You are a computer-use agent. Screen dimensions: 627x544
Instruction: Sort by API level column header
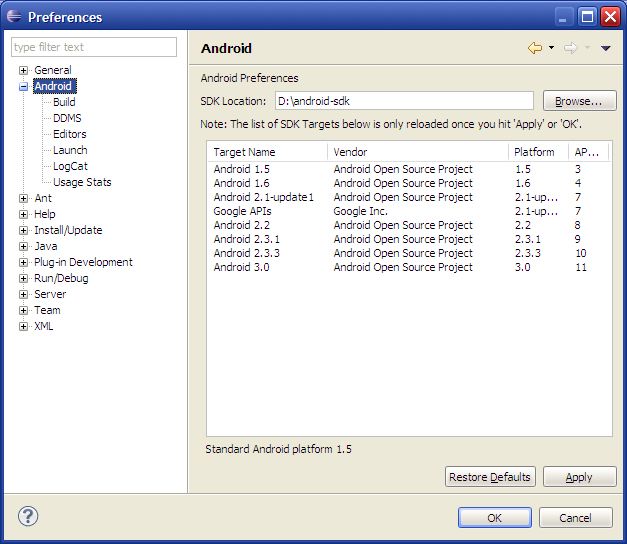coord(589,152)
